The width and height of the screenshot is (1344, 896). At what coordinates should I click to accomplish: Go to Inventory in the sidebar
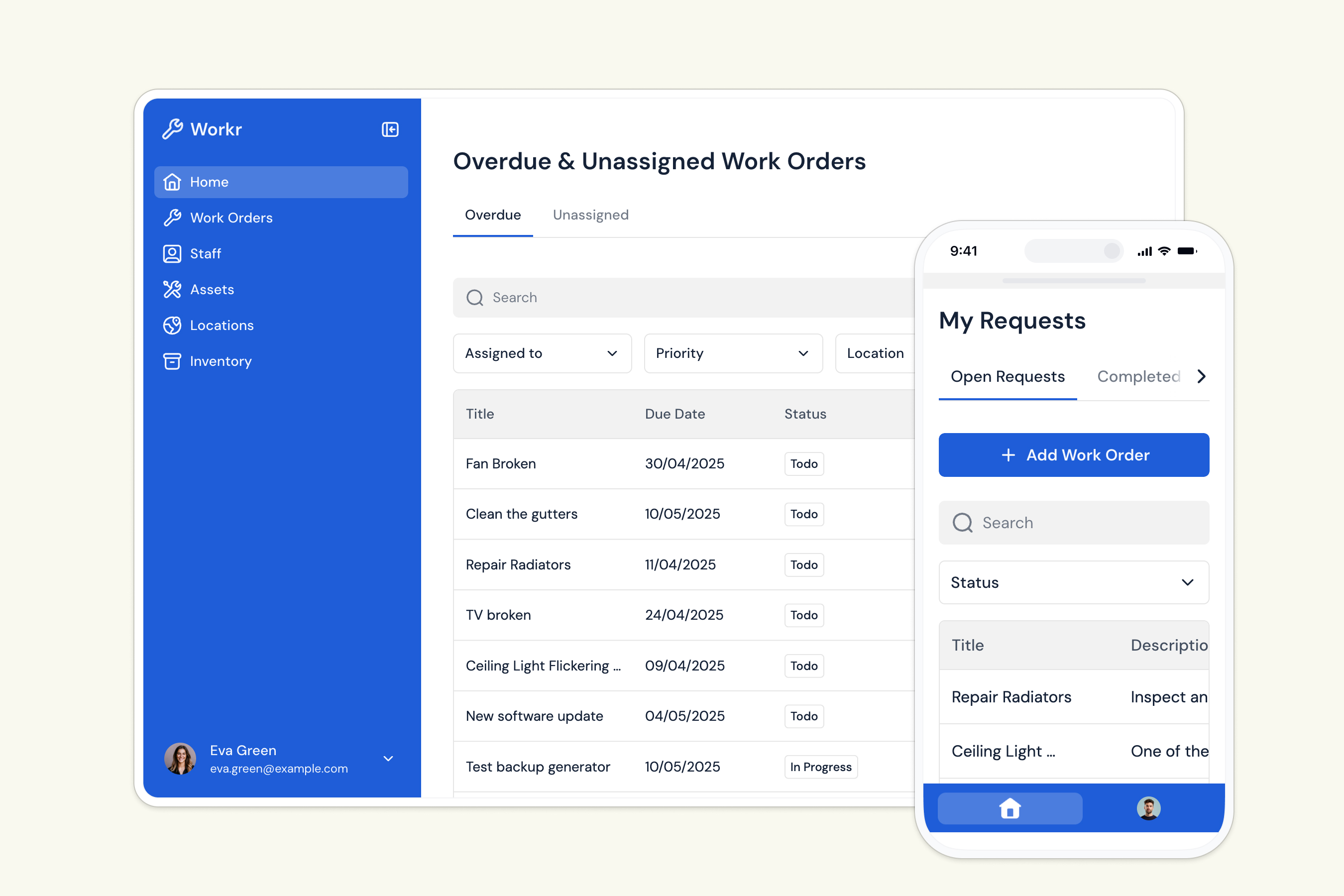click(x=281, y=361)
